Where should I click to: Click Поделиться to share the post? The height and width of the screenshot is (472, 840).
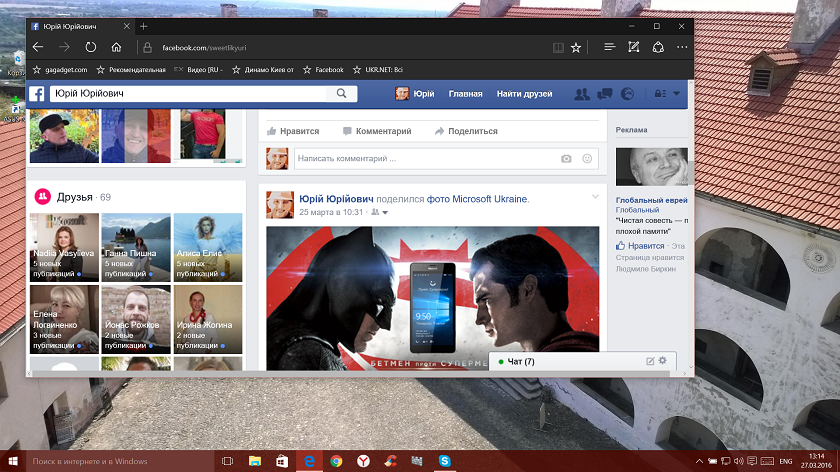pyautogui.click(x=466, y=131)
